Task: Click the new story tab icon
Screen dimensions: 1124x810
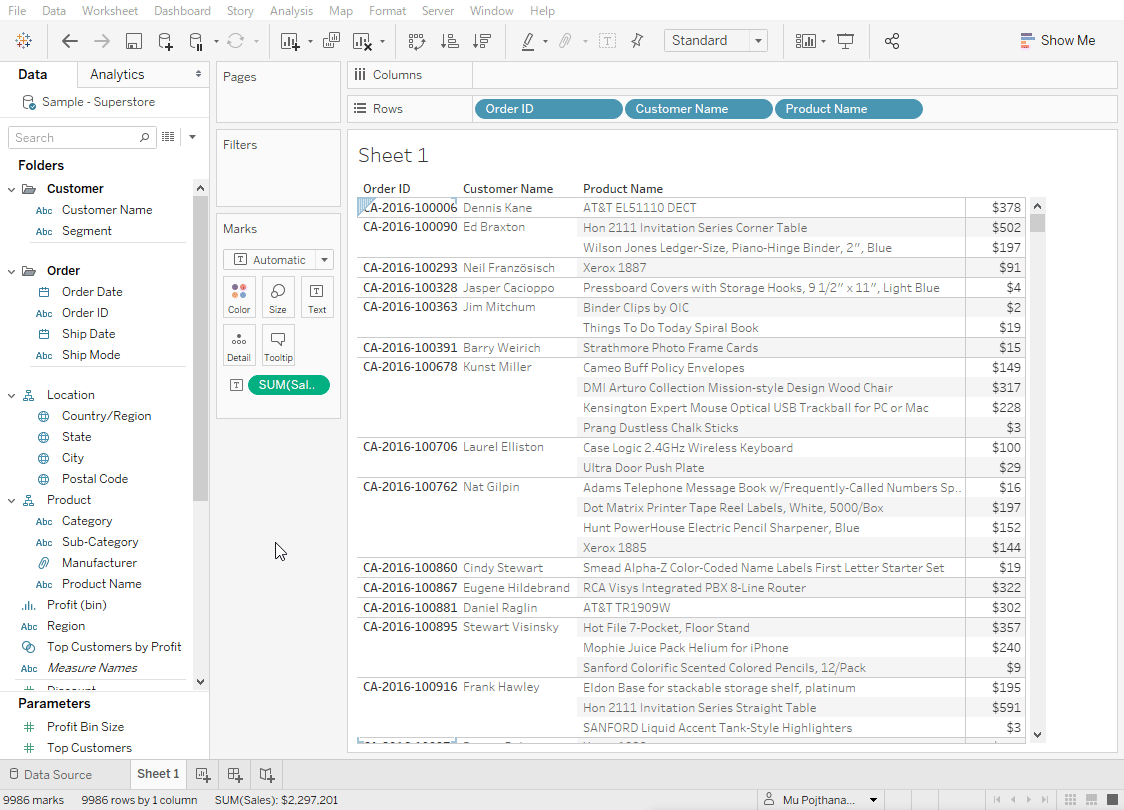Action: coord(267,775)
